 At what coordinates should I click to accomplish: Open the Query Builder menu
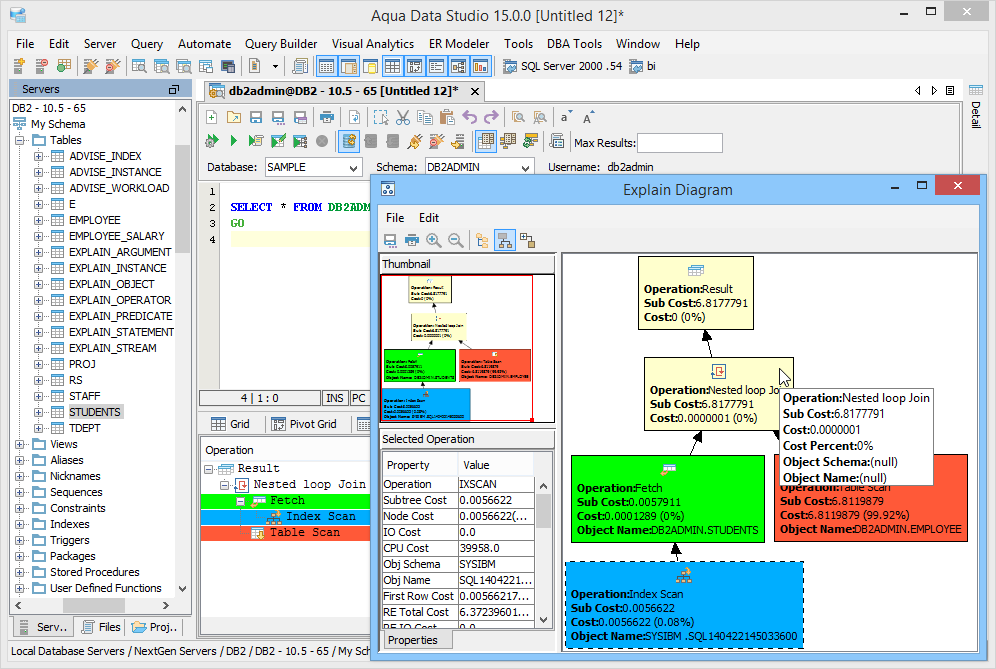281,44
